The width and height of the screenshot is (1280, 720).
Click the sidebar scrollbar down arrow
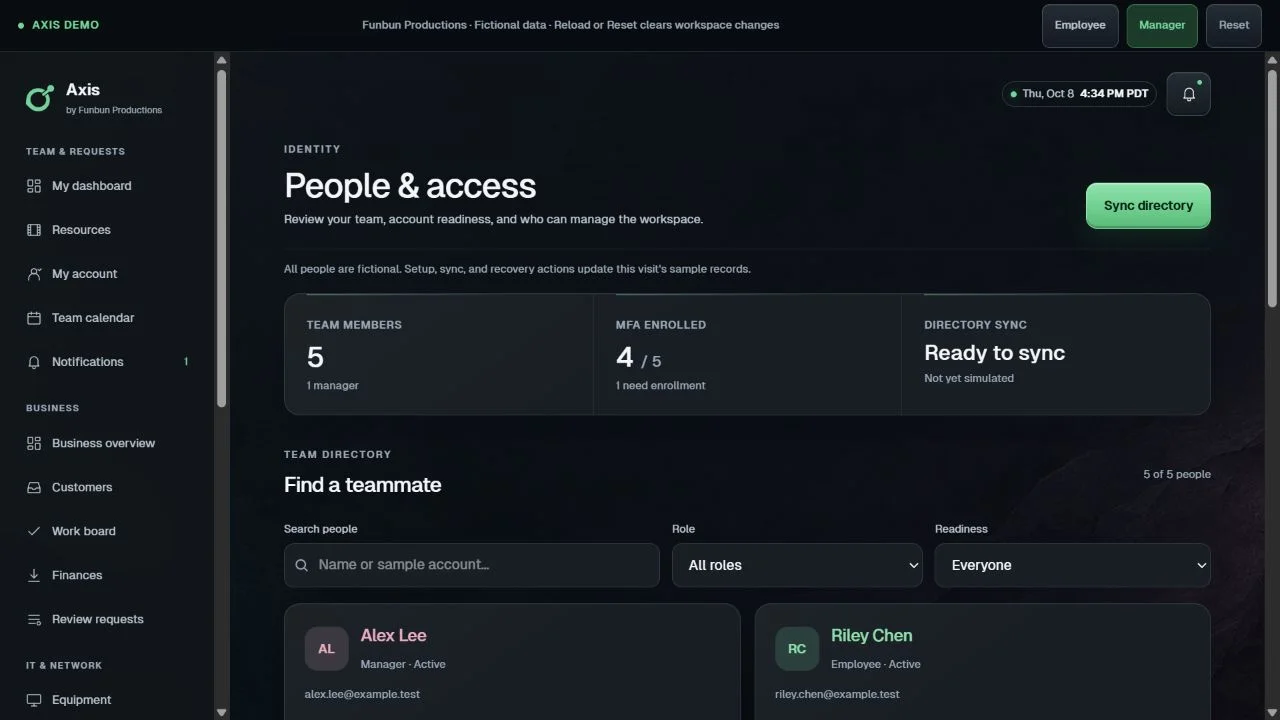point(221,712)
